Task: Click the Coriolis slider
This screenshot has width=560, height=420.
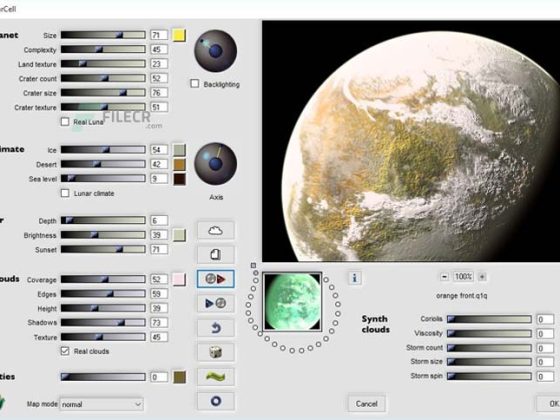Action: (489, 319)
